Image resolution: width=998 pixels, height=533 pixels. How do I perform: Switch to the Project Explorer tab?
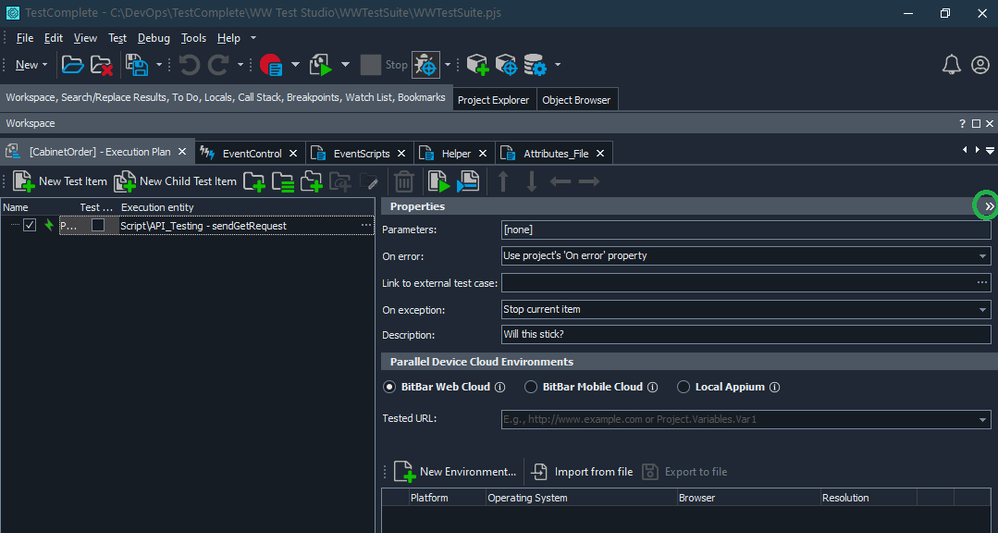click(x=493, y=100)
